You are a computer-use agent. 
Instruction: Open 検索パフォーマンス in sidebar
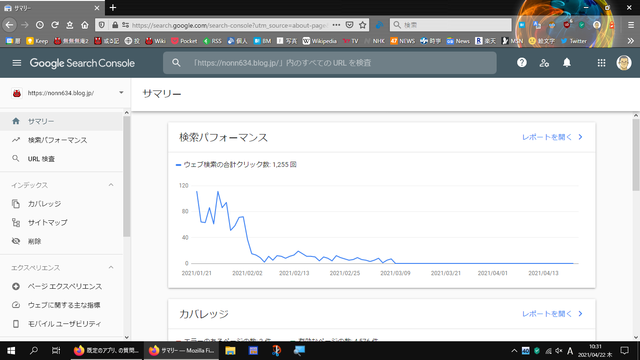pos(61,140)
